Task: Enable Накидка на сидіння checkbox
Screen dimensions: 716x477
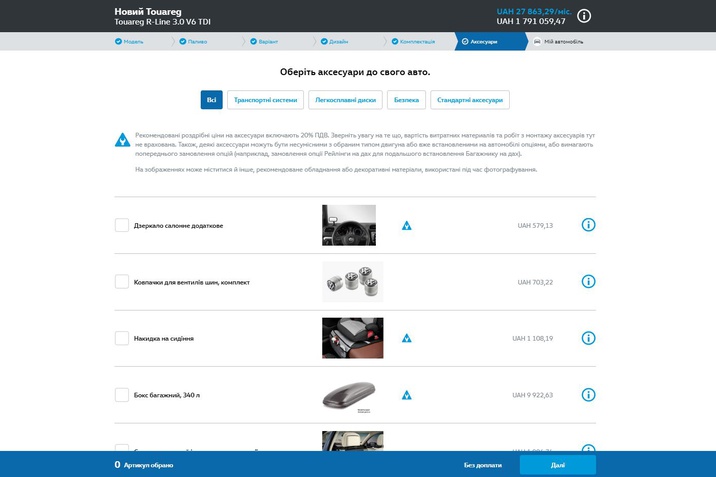Action: point(121,338)
